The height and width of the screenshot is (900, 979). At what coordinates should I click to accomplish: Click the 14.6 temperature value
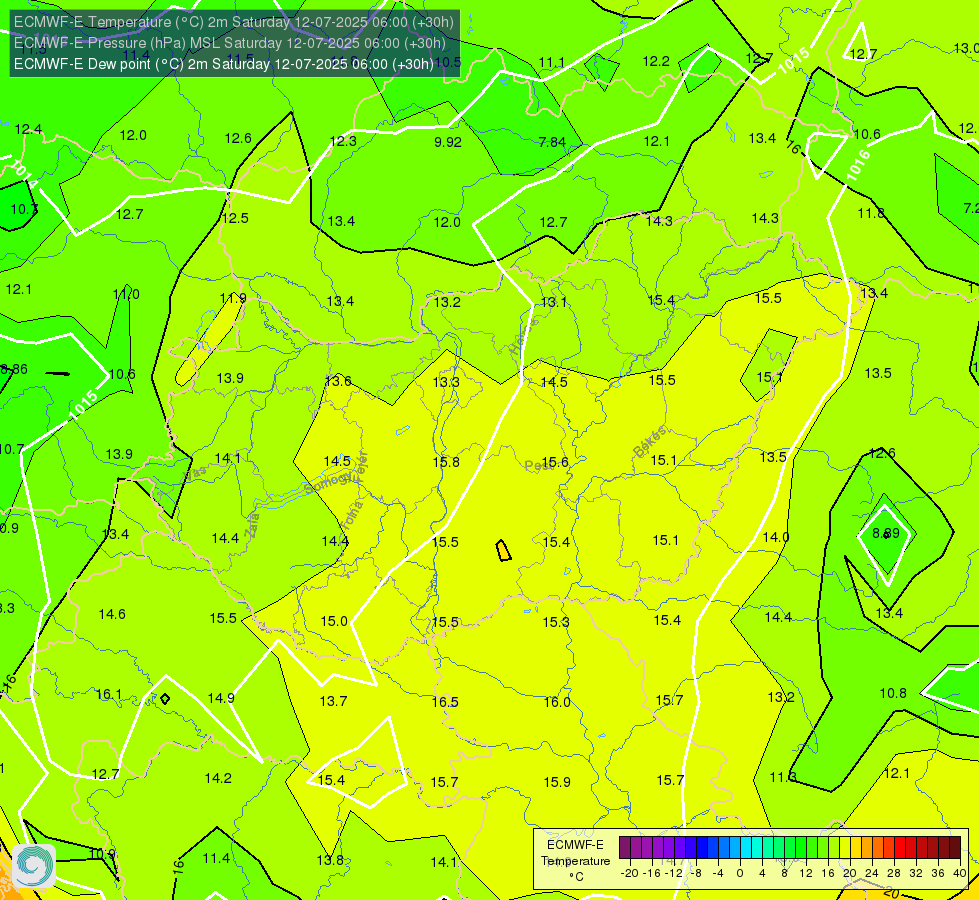pos(112,615)
